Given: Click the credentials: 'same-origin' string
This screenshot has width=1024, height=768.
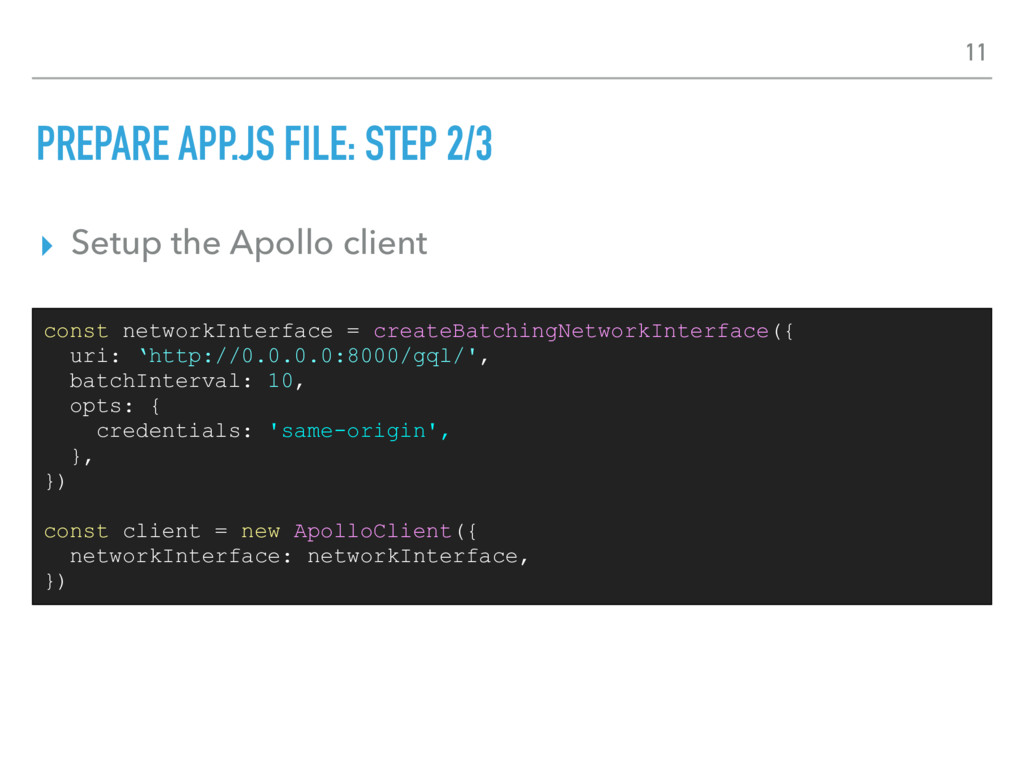Looking at the screenshot, I should (x=270, y=431).
